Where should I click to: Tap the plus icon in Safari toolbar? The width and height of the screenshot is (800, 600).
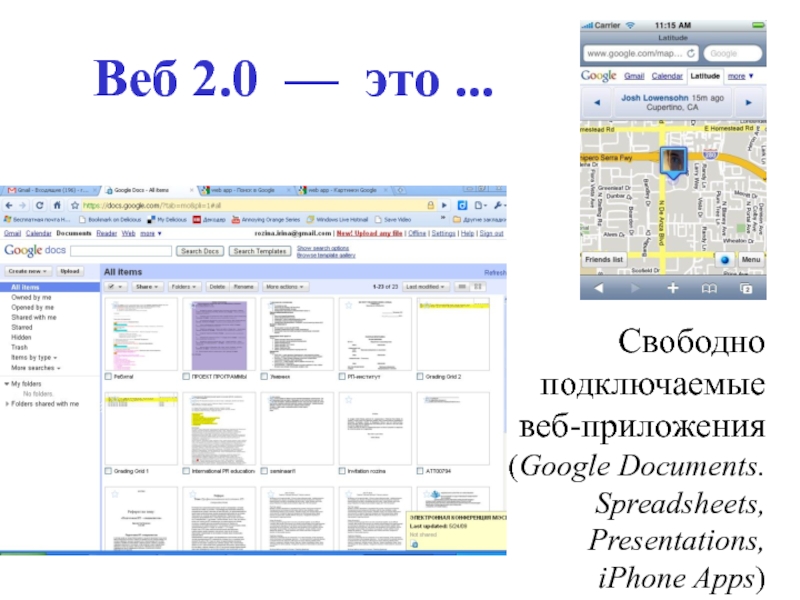coord(673,288)
